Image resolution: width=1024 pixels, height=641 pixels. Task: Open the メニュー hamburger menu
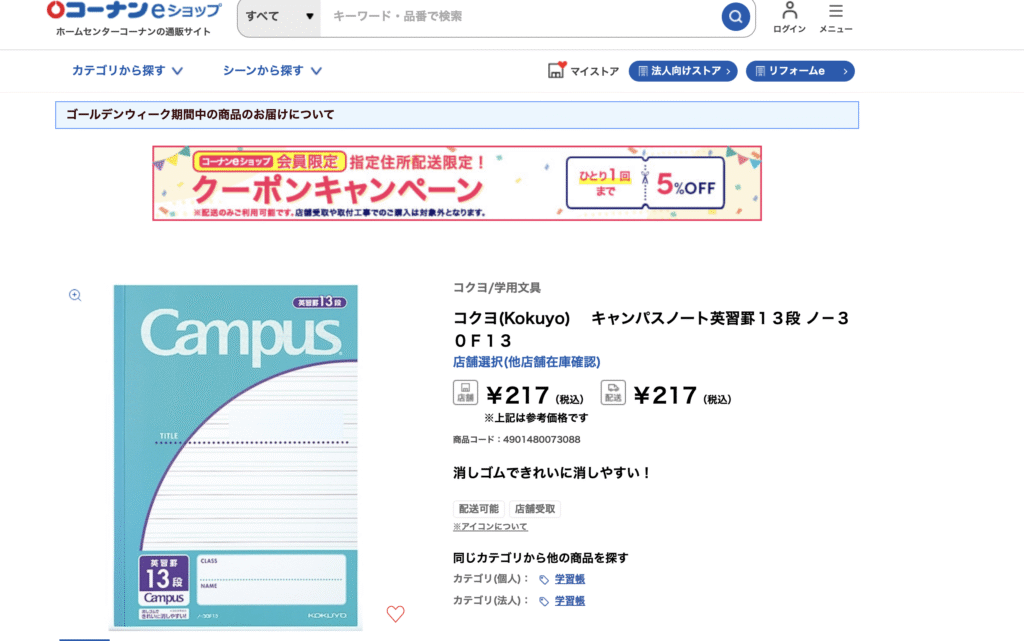[x=836, y=18]
